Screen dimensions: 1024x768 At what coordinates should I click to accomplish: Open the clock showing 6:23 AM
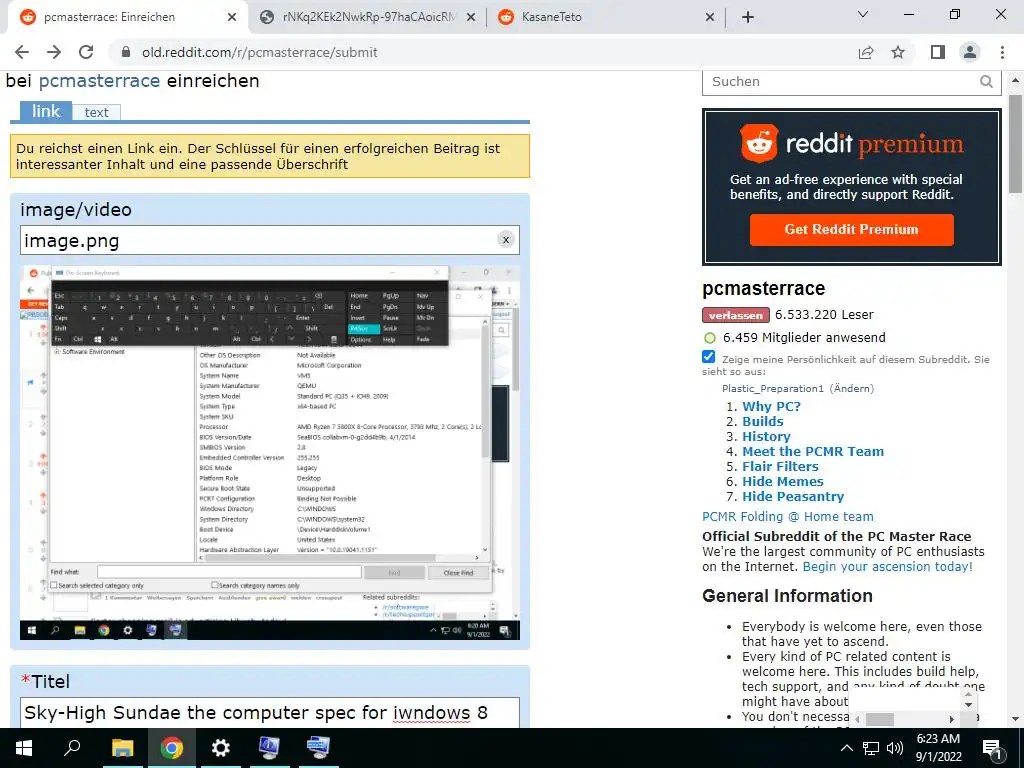pyautogui.click(x=938, y=748)
